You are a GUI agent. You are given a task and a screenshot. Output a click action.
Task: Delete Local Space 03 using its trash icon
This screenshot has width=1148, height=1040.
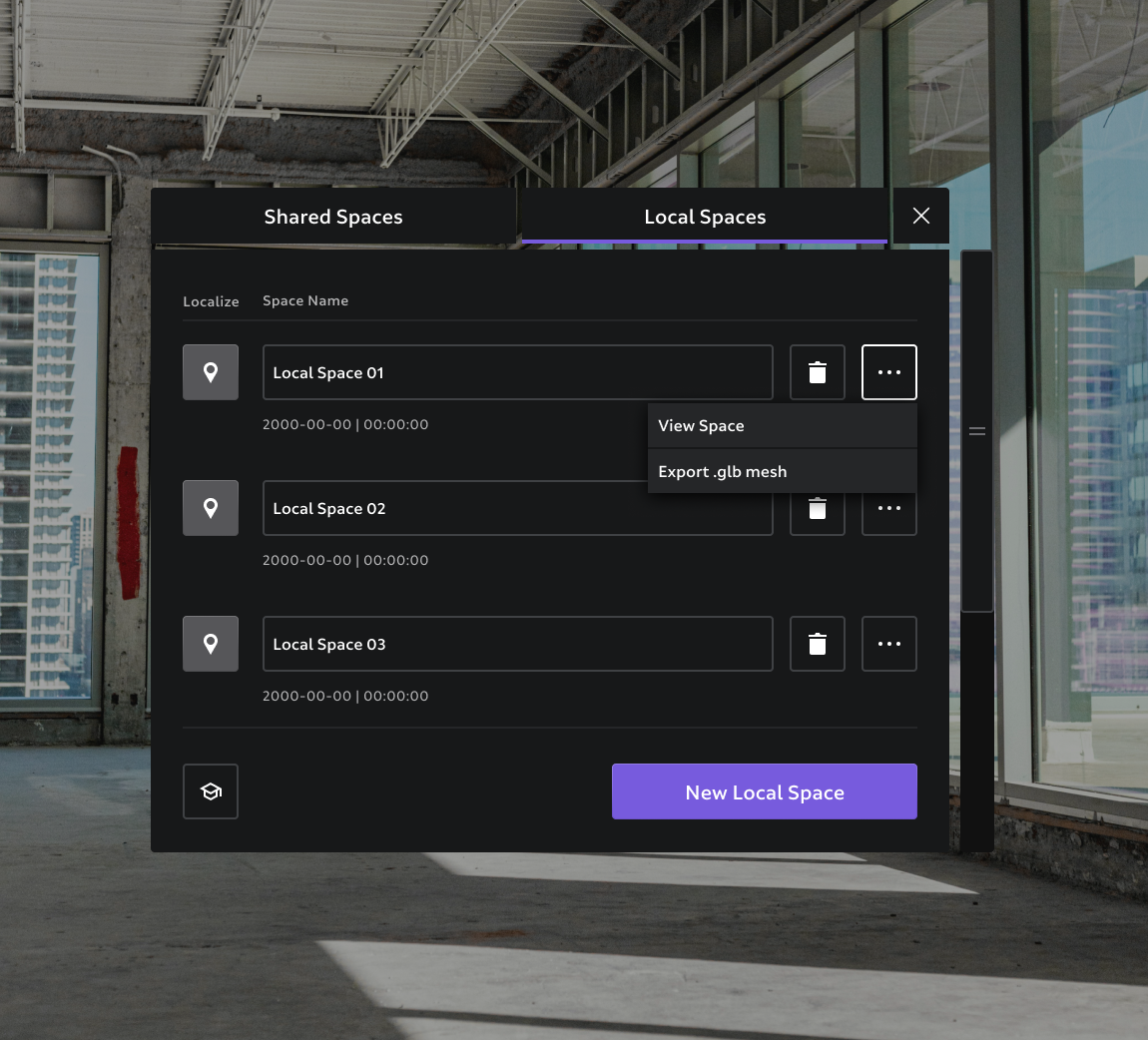pos(817,643)
